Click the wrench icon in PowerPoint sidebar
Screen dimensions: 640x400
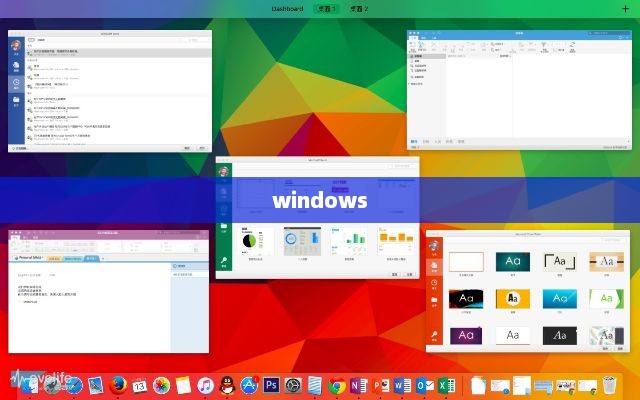point(434,336)
